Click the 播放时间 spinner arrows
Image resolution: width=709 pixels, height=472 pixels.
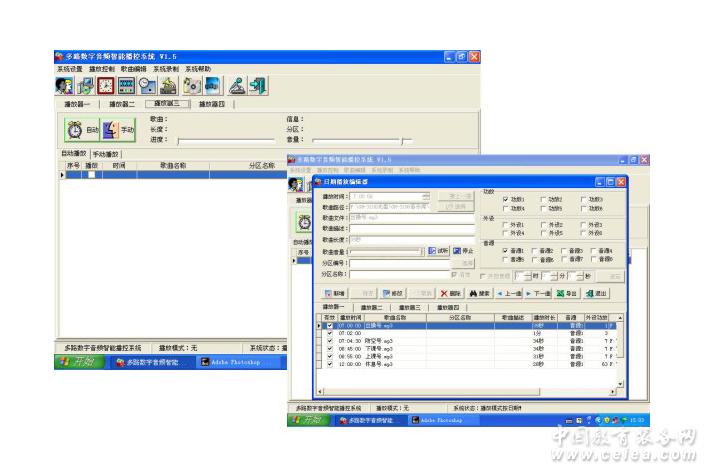tap(427, 197)
